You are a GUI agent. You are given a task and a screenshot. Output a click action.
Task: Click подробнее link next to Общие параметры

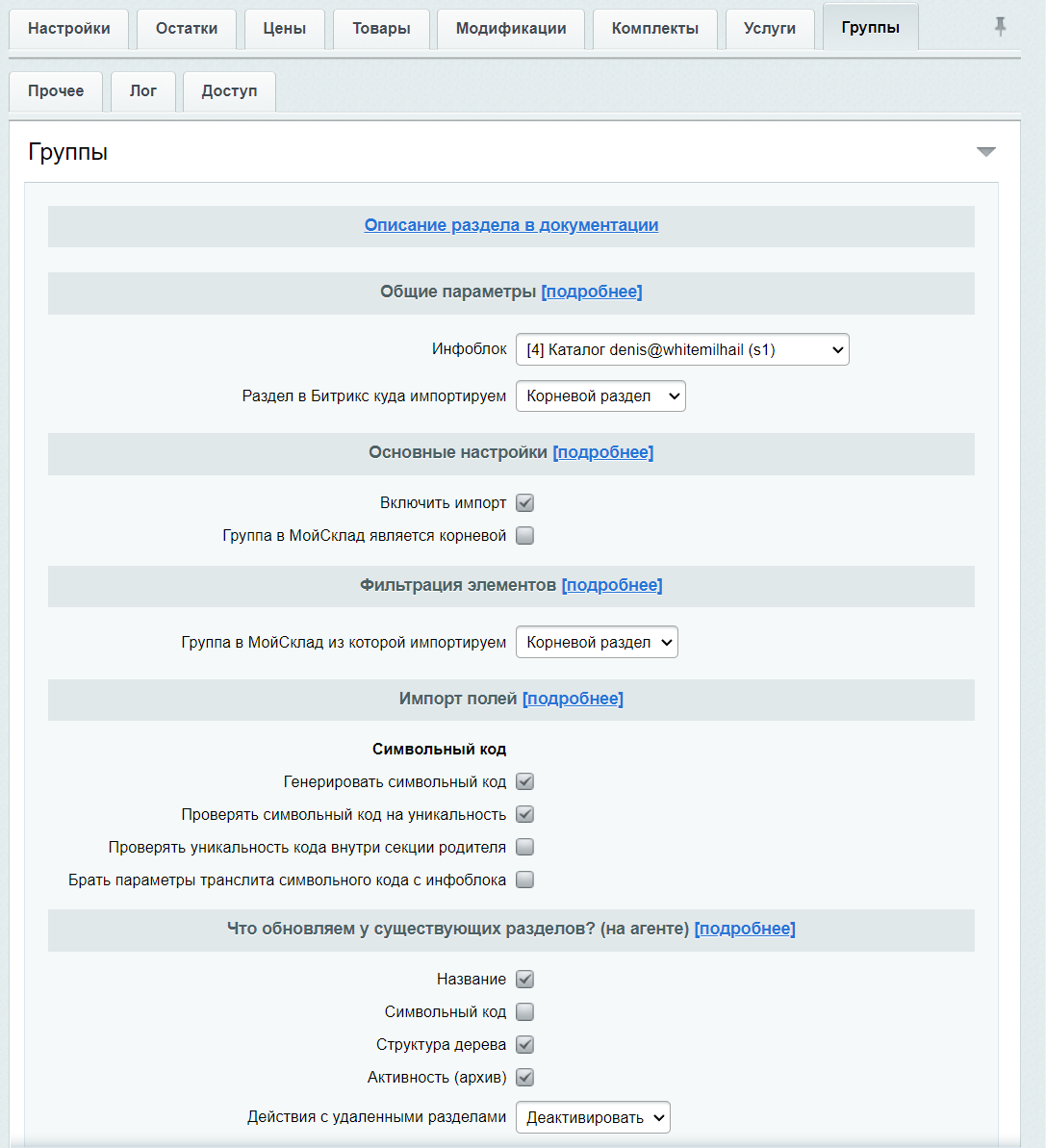(592, 292)
